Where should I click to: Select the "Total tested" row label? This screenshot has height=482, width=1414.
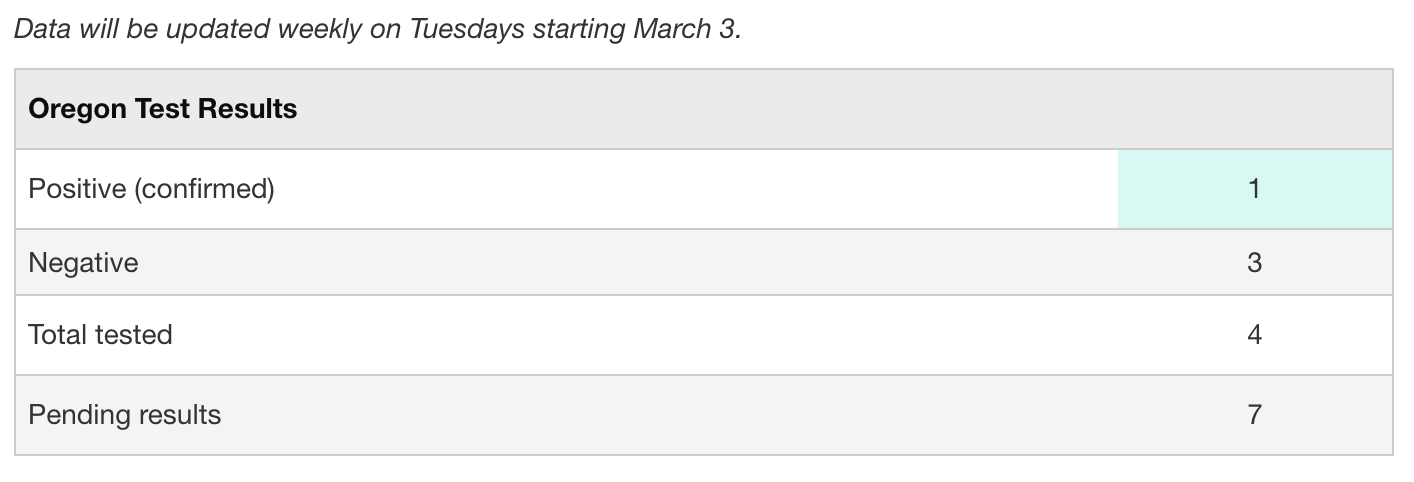tap(100, 334)
